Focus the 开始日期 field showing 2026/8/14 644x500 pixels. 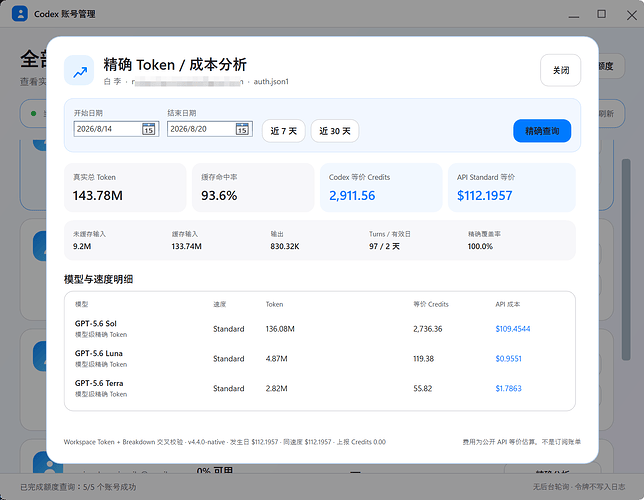[x=116, y=129]
